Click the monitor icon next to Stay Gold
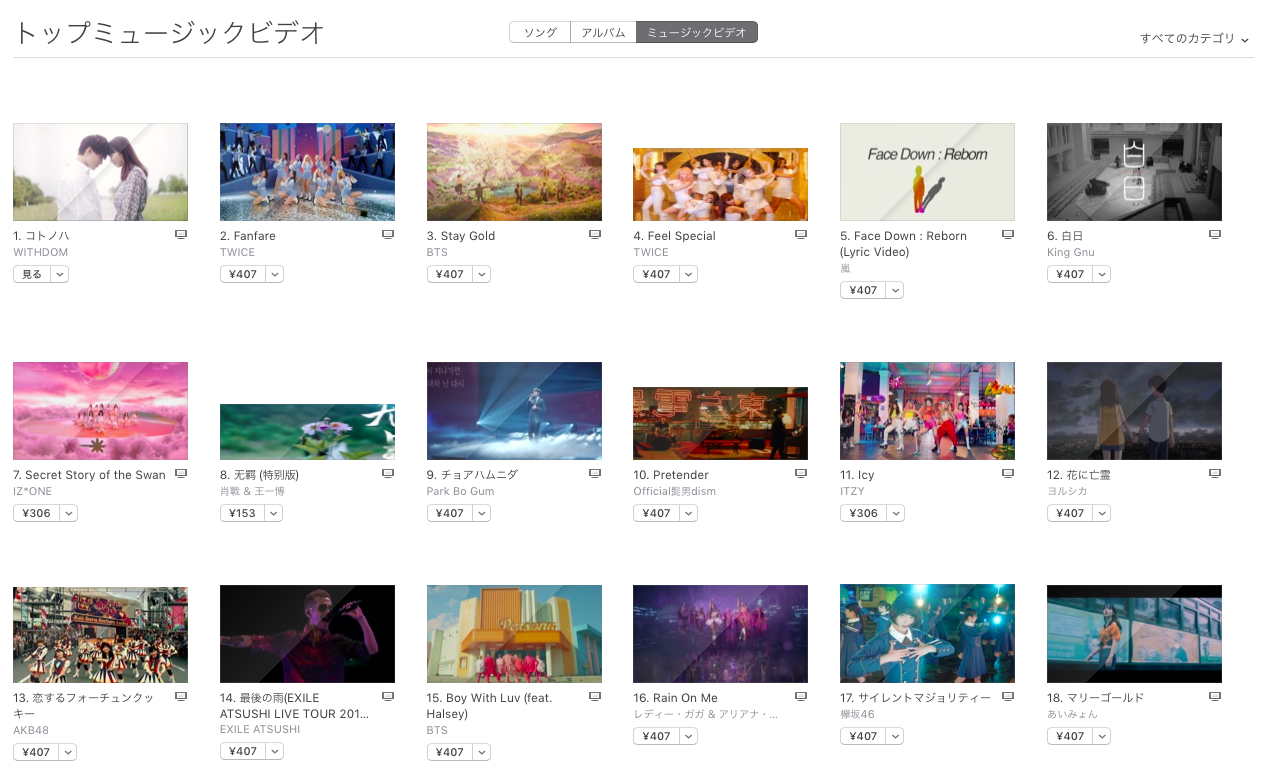The width and height of the screenshot is (1267, 779). coord(594,233)
